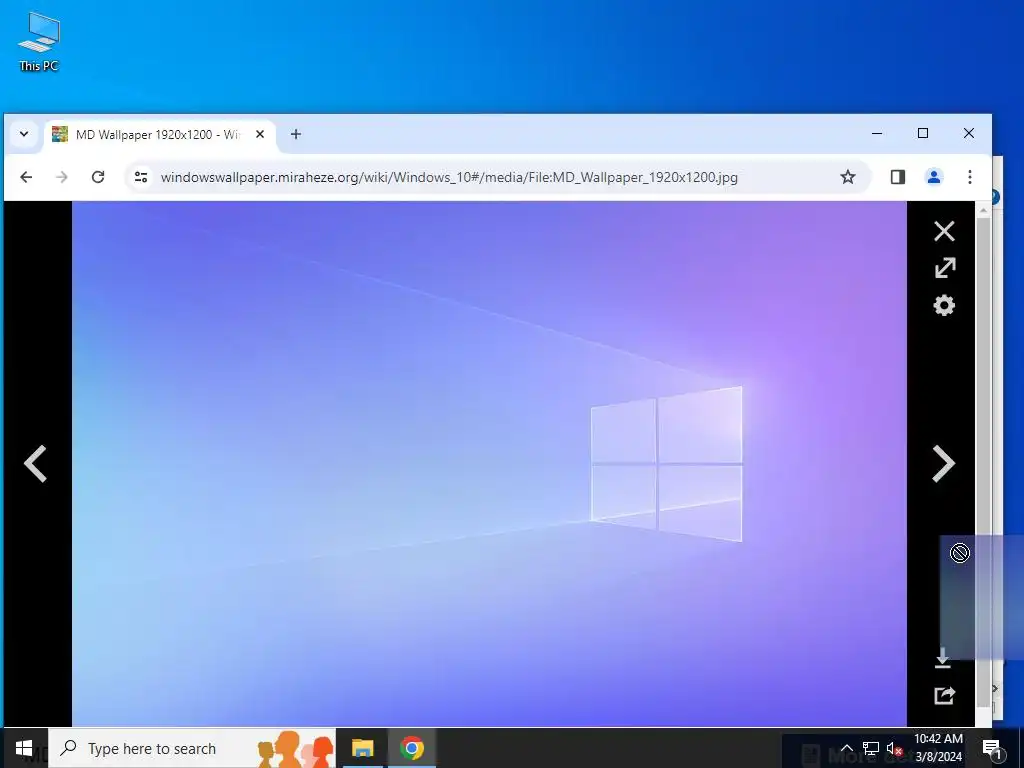This screenshot has width=1024, height=768.
Task: Minimize the Chrome window
Action: 877,133
